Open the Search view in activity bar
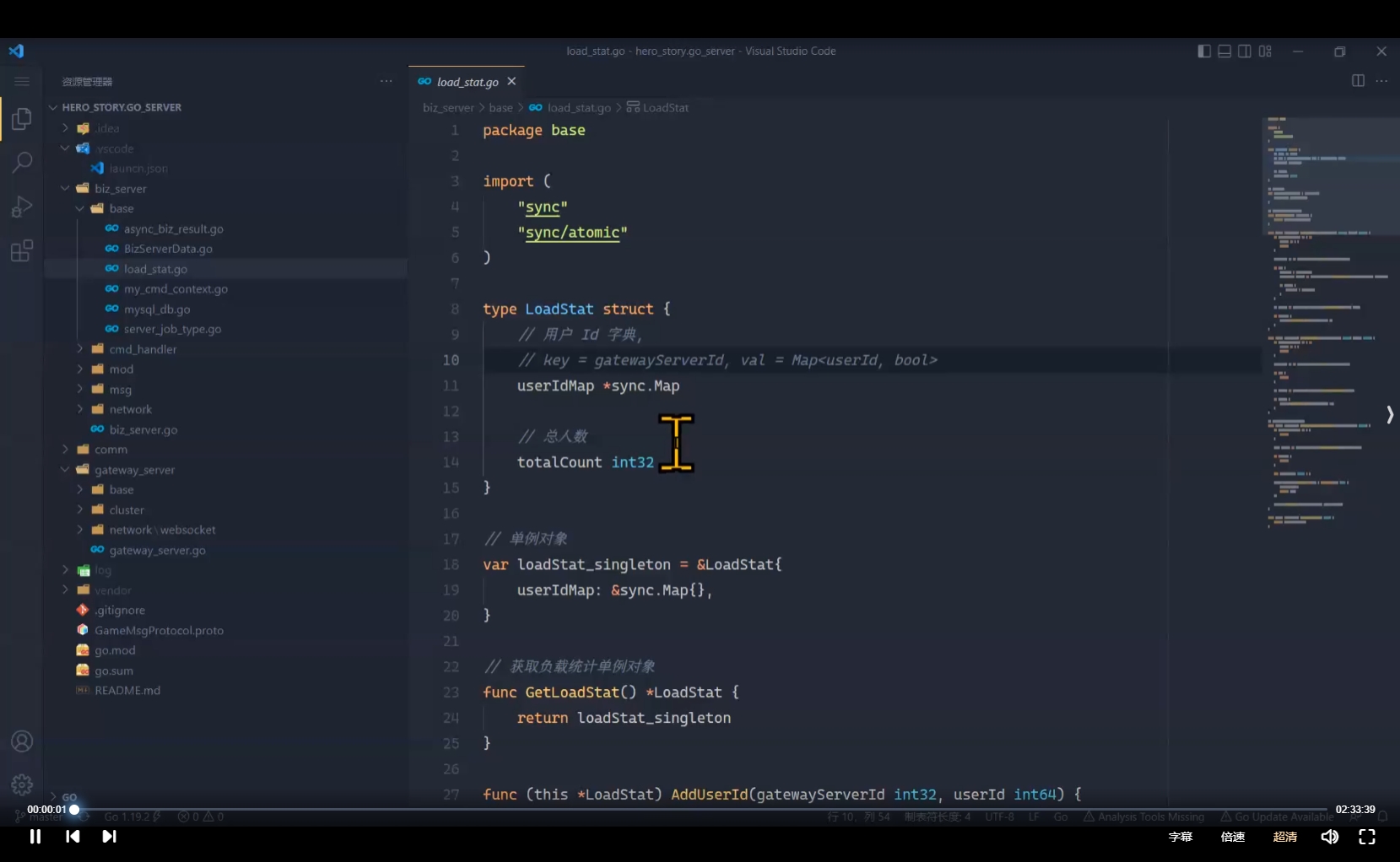 tap(22, 162)
